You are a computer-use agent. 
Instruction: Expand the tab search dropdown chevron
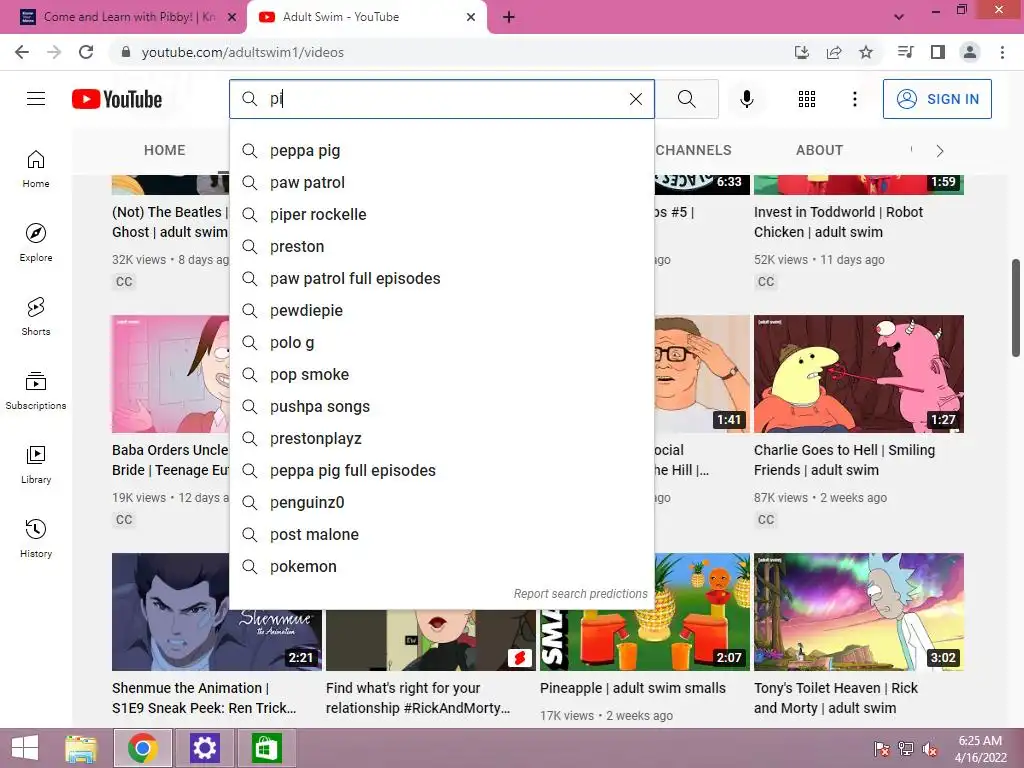(x=899, y=17)
